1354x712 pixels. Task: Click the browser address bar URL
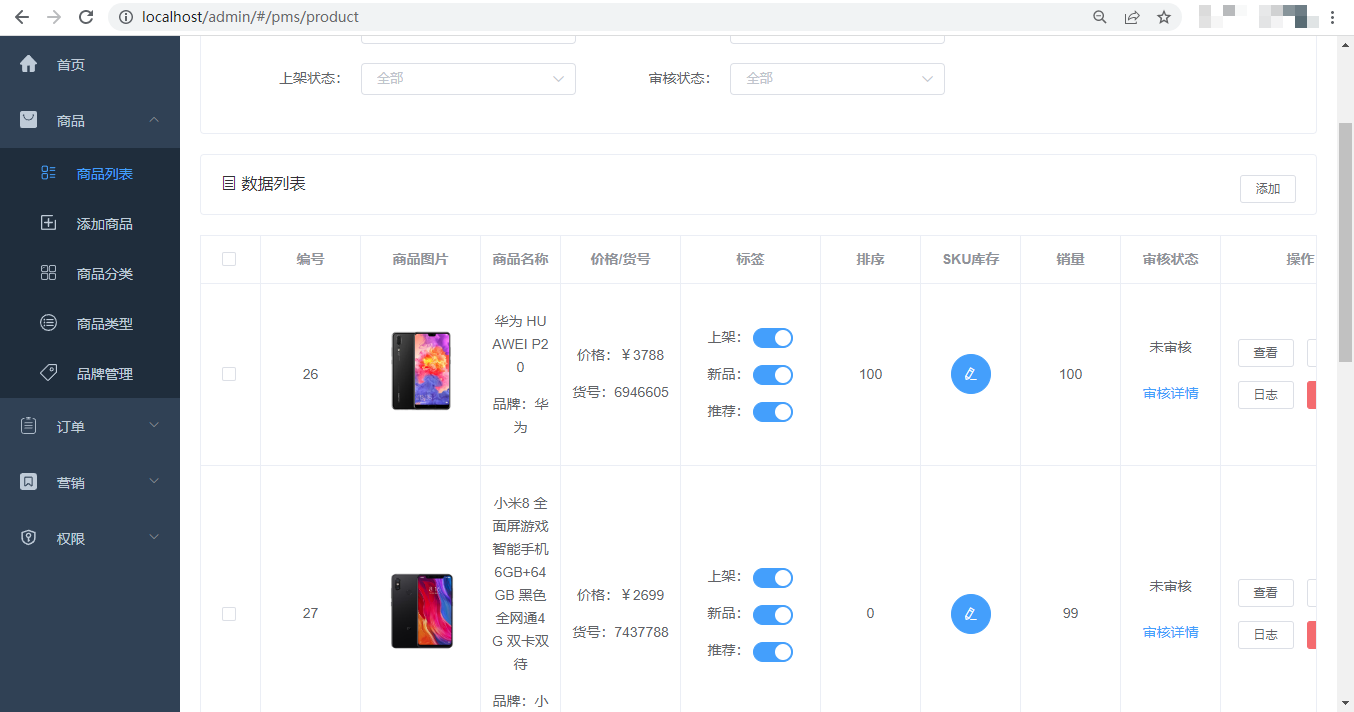coord(251,17)
